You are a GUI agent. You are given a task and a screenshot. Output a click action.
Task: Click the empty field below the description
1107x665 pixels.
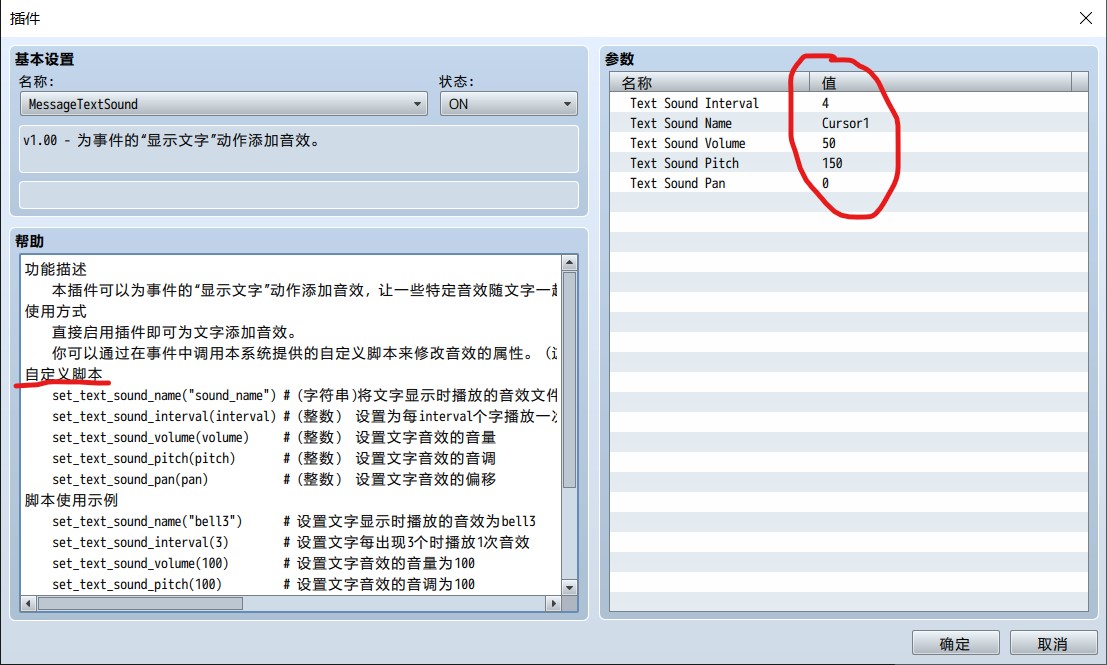click(x=299, y=195)
